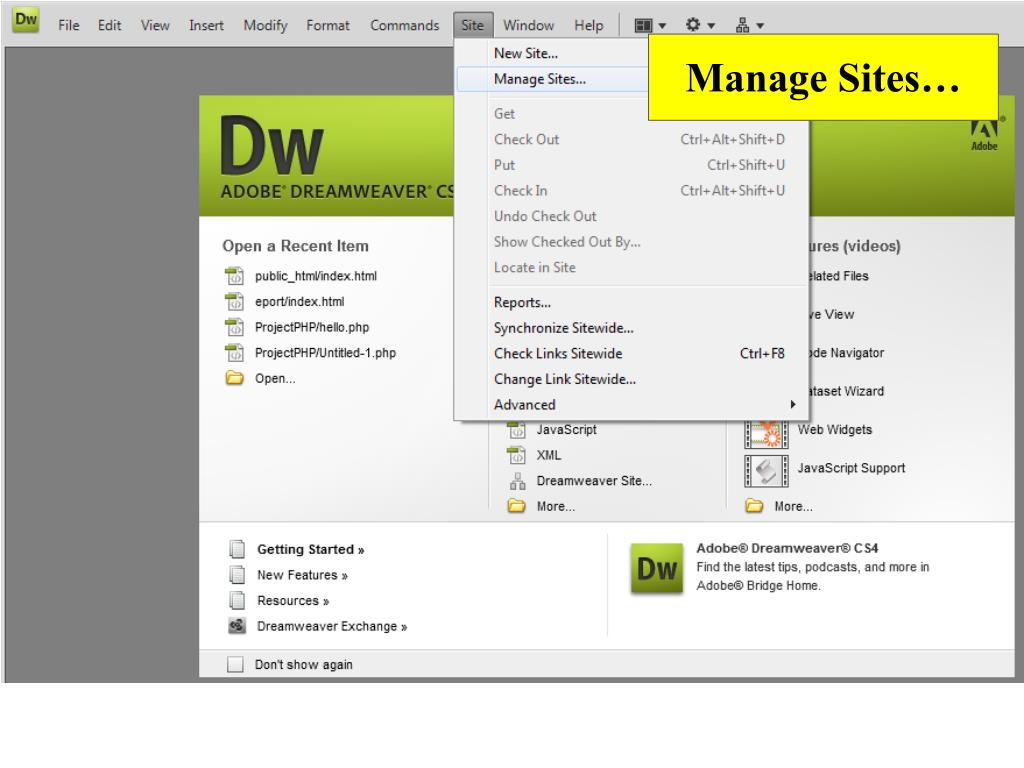The height and width of the screenshot is (768, 1024).
Task: Click the ProjectPHP/hello.php file icon
Action: click(x=234, y=327)
